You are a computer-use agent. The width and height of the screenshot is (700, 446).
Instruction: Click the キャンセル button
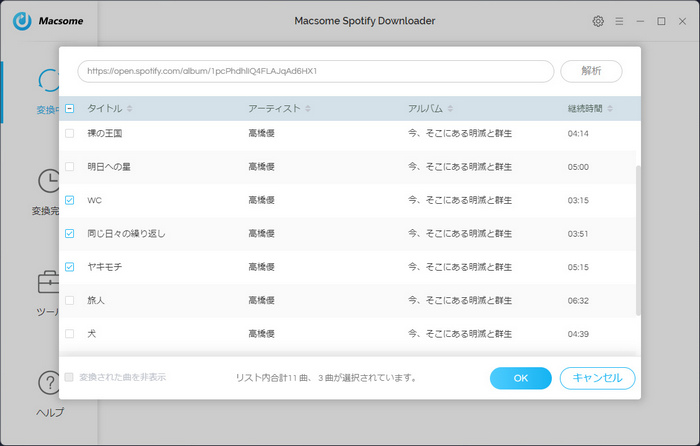[x=597, y=378]
